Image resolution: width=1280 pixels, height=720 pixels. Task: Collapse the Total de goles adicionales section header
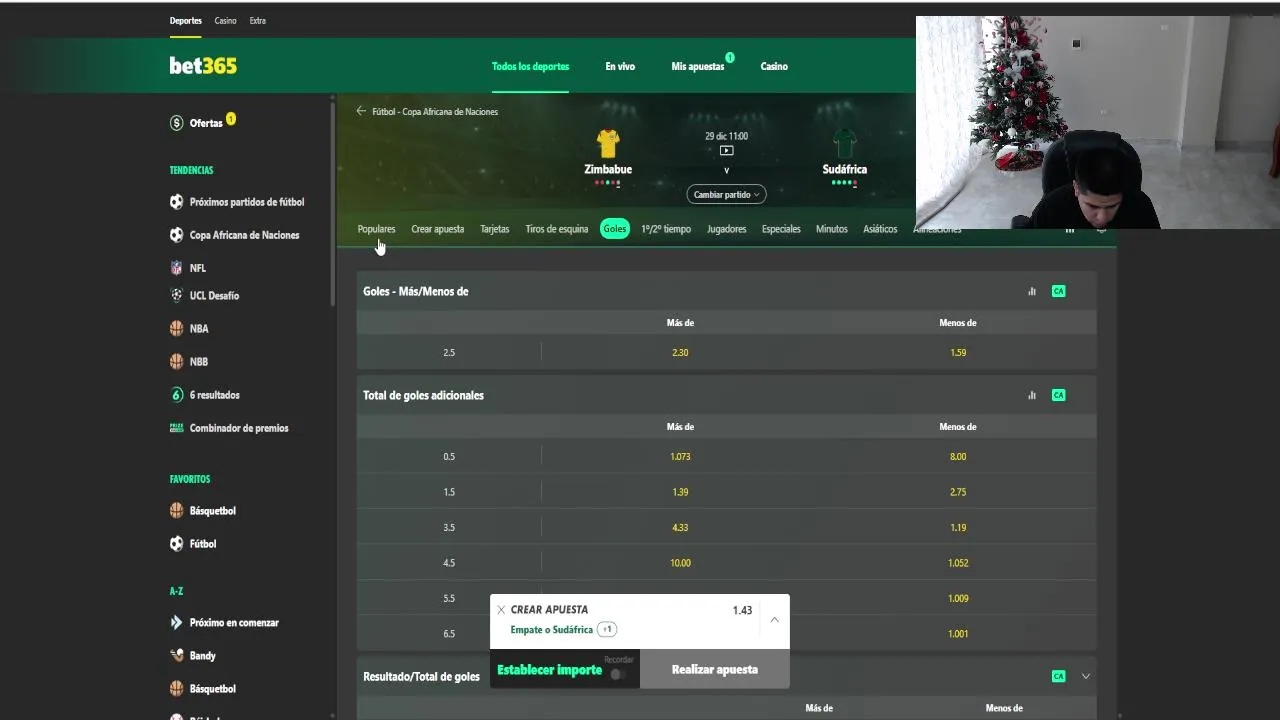point(726,395)
